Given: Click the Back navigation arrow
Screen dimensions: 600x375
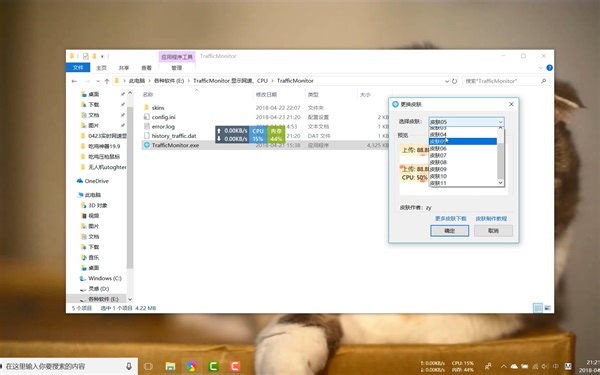Looking at the screenshot, I should pos(74,81).
